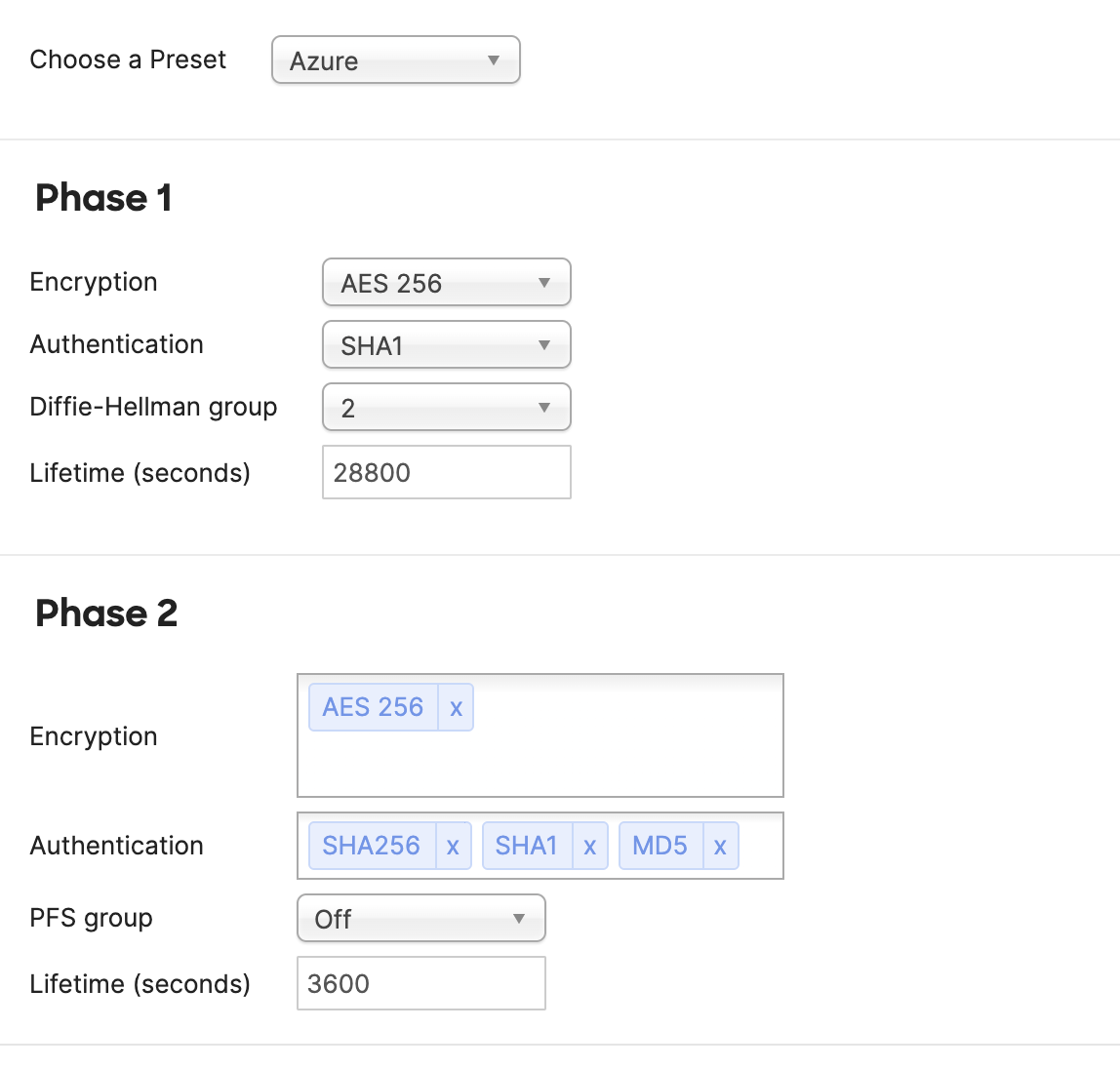Expand Phase 1 Encryption dropdown
The image size is (1120, 1069).
click(446, 283)
